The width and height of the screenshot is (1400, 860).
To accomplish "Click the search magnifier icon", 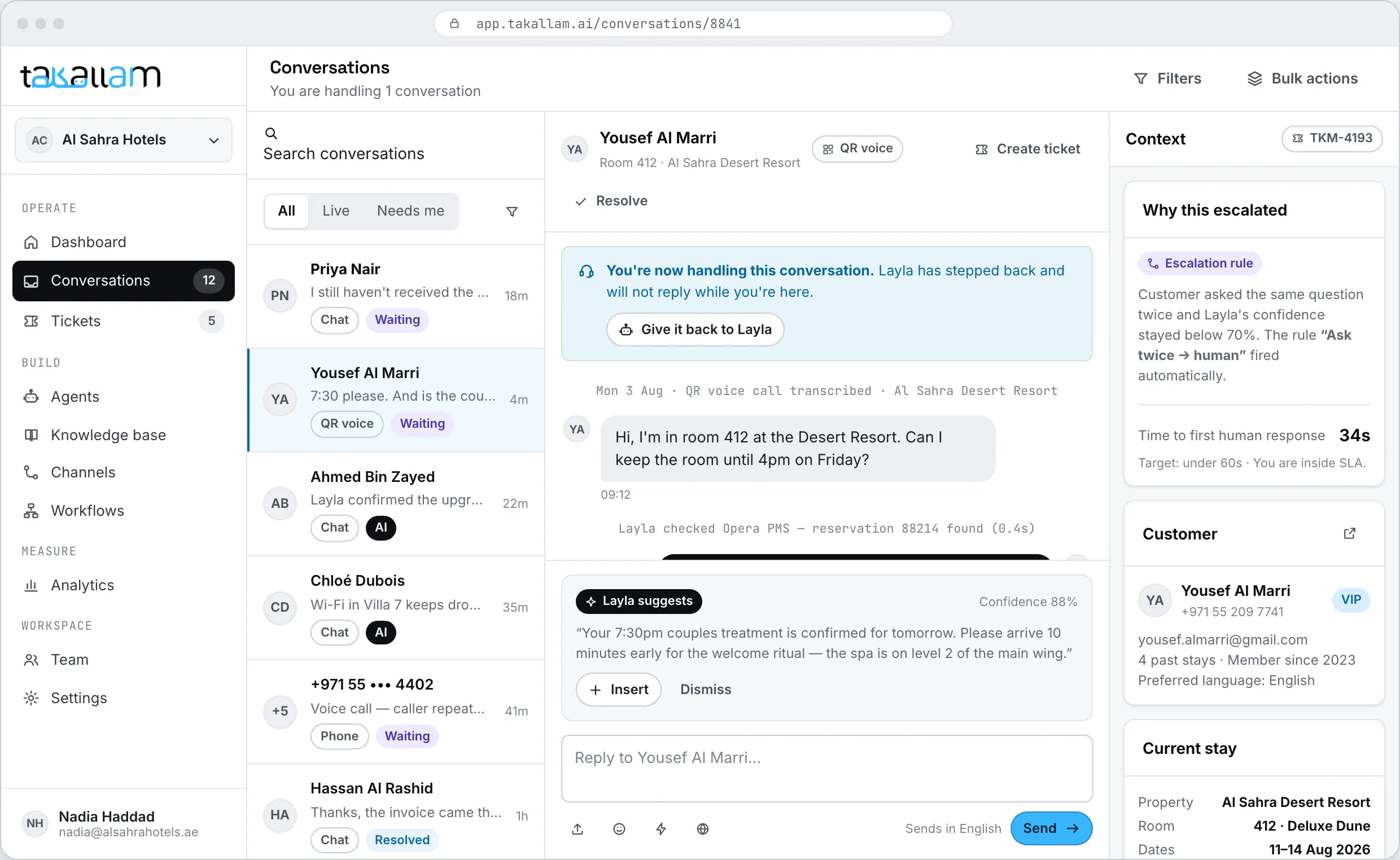I will 272,133.
